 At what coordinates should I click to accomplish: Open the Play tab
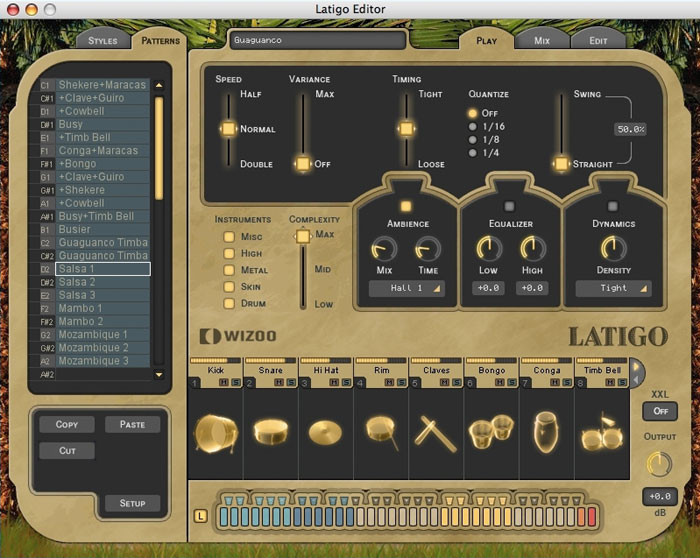[x=486, y=41]
